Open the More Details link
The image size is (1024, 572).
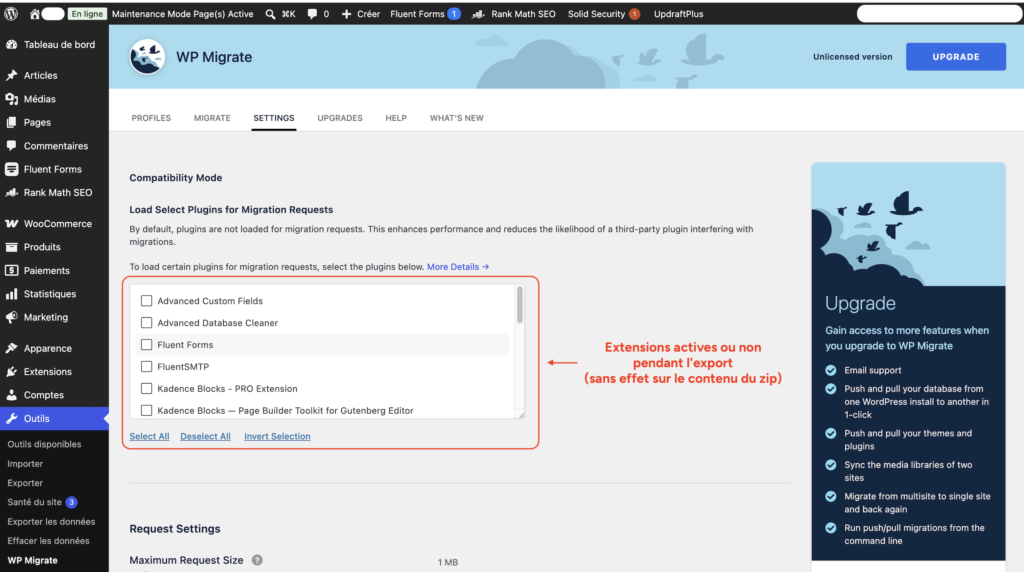(x=458, y=266)
